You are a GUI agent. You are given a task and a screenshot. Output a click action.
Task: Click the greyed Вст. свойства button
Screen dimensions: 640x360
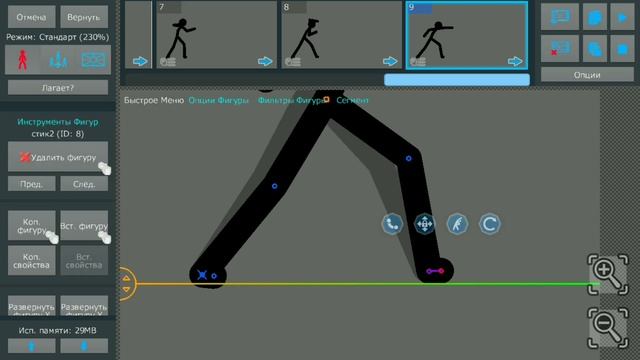[x=84, y=261]
